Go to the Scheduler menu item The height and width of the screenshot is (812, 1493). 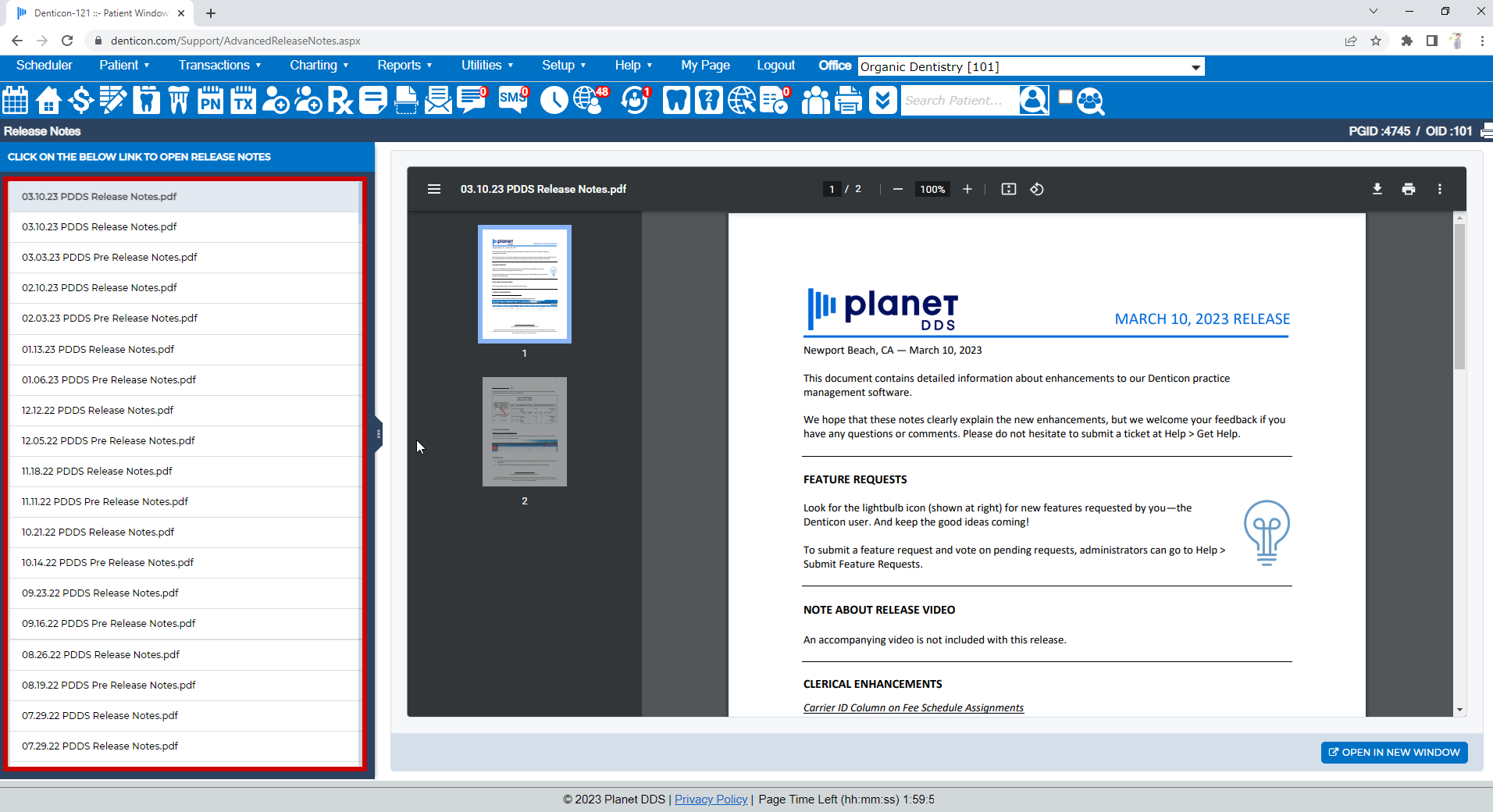45,66
